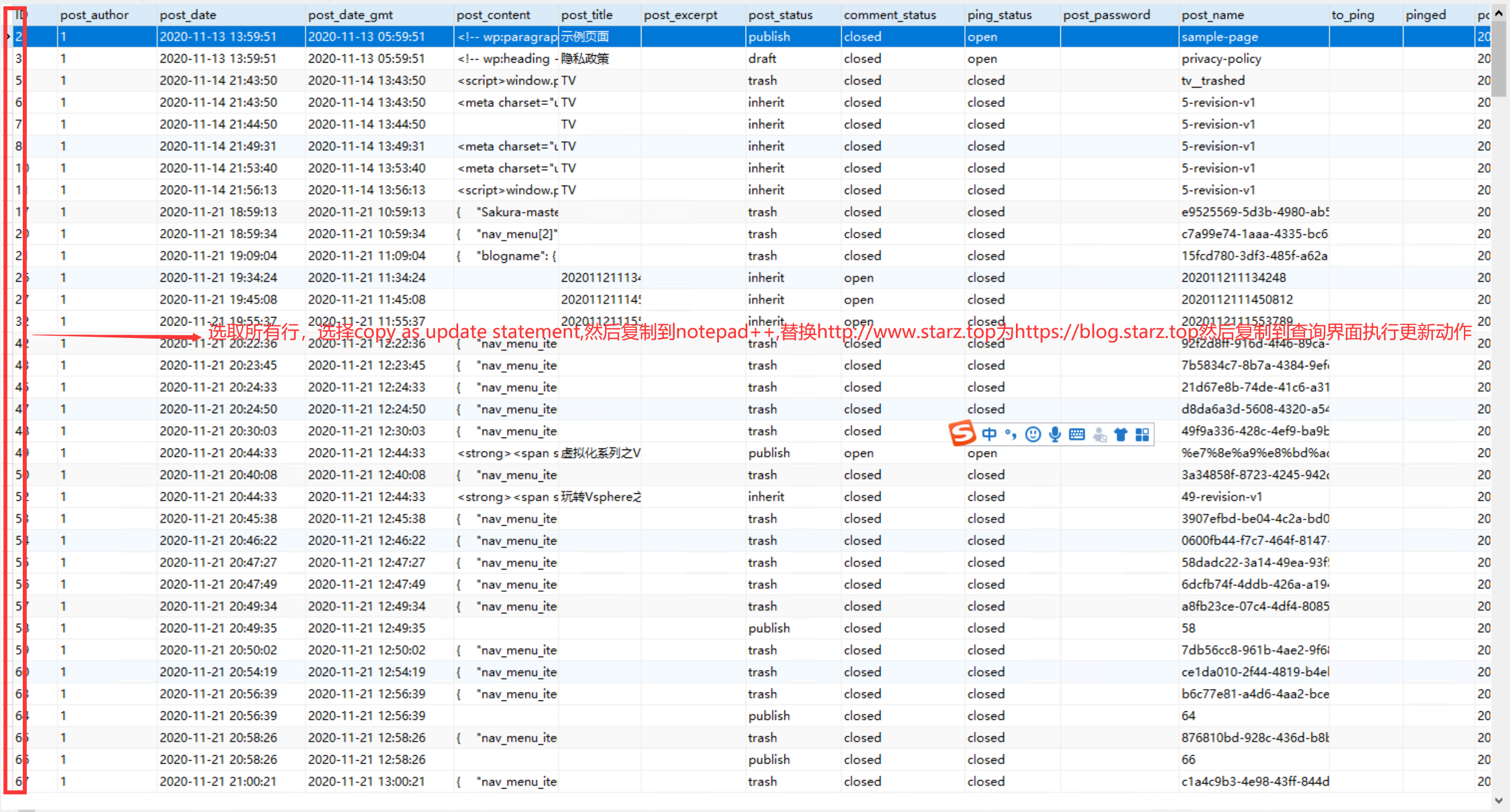Select the 'sample-page' post_name cell
The image size is (1510, 812).
(1254, 36)
